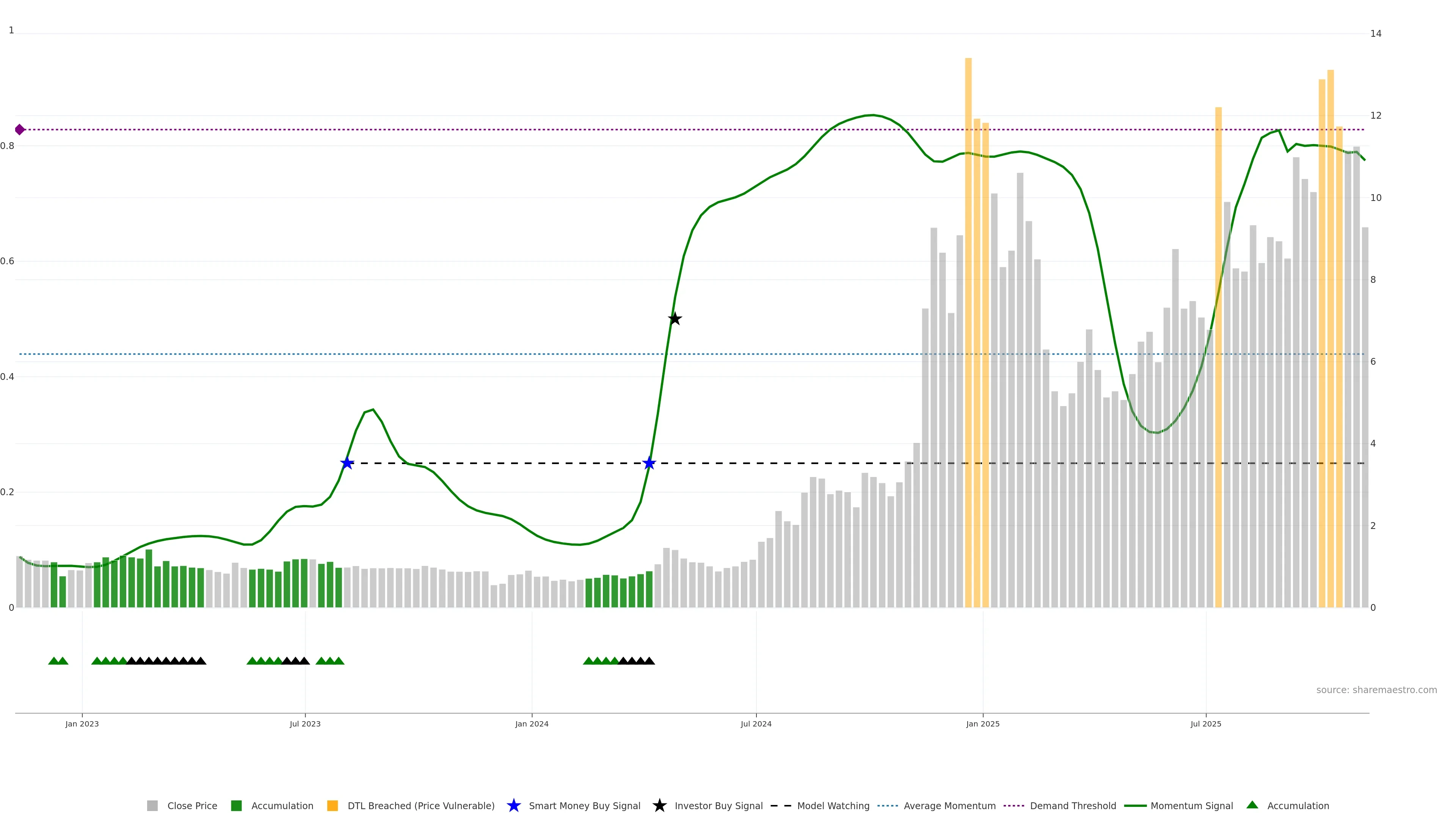The image size is (1456, 819).
Task: Click the purple diamond Demand Threshold marker
Action: click(20, 129)
